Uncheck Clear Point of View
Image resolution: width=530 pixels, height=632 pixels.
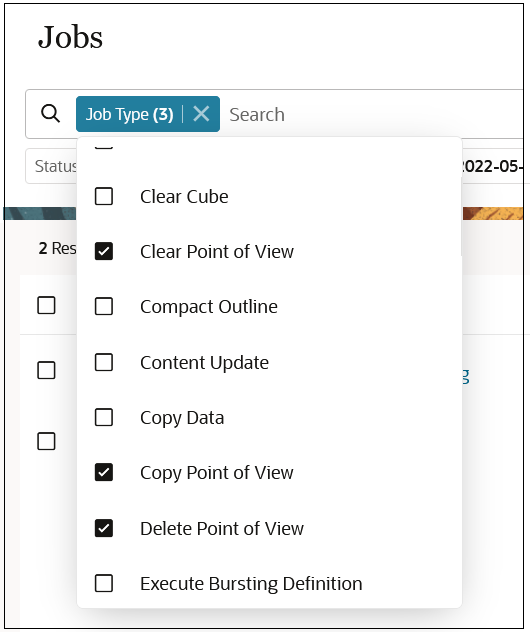click(104, 252)
